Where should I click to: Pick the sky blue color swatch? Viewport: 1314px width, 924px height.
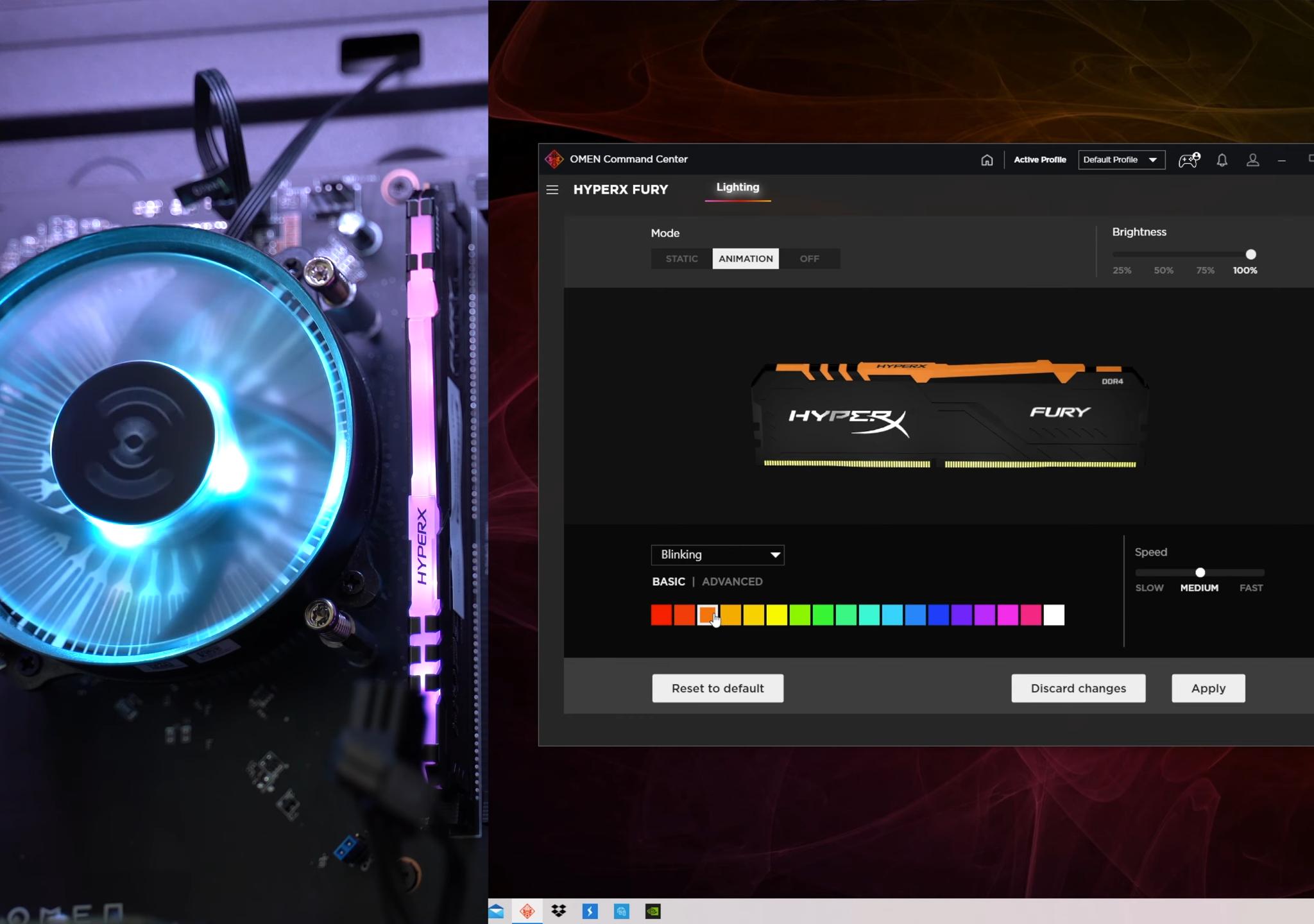pyautogui.click(x=892, y=615)
